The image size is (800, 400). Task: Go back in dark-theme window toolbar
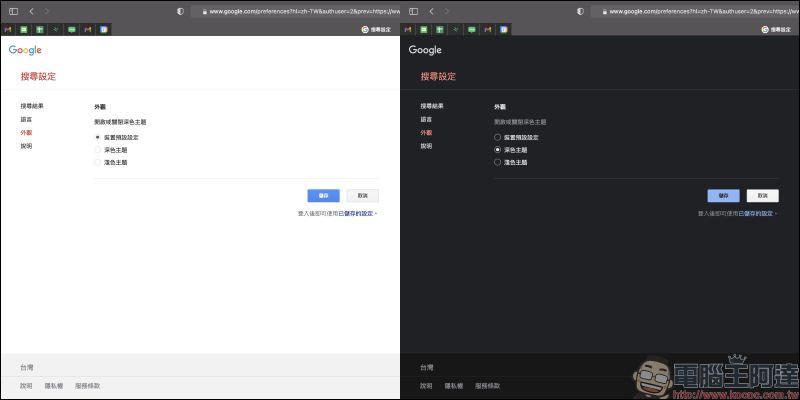pyautogui.click(x=432, y=11)
